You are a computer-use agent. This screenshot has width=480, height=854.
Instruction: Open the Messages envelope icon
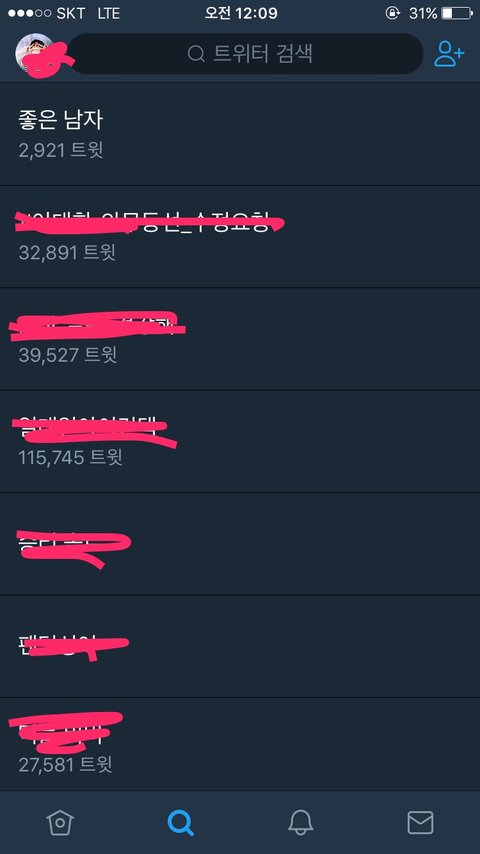[x=420, y=822]
